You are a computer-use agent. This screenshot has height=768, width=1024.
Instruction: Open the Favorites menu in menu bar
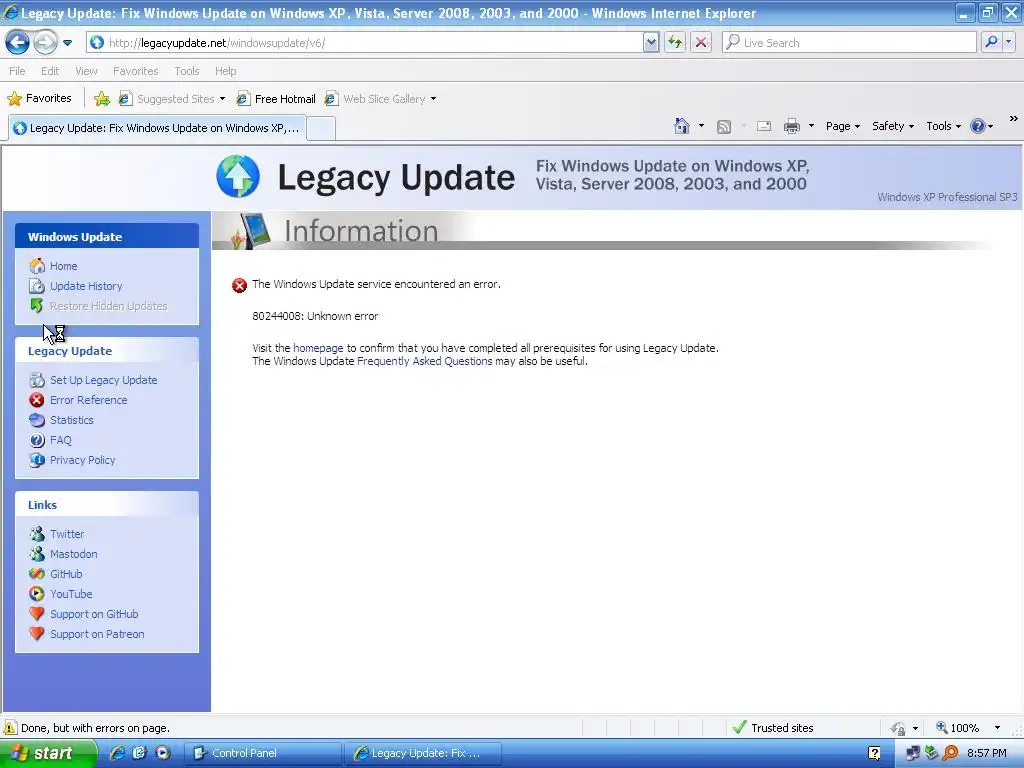pyautogui.click(x=135, y=71)
